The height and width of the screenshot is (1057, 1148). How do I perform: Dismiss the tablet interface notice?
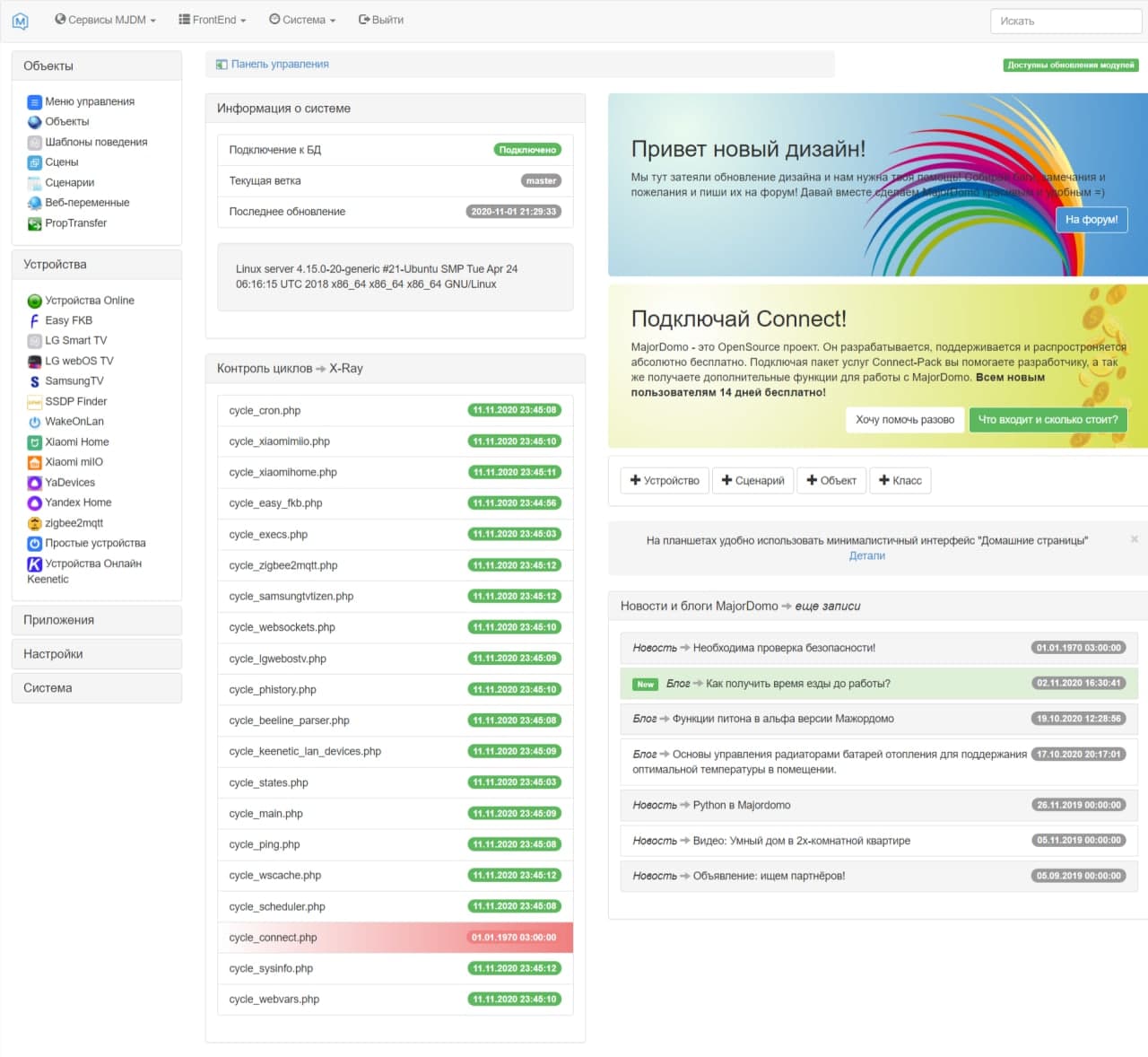click(1134, 539)
